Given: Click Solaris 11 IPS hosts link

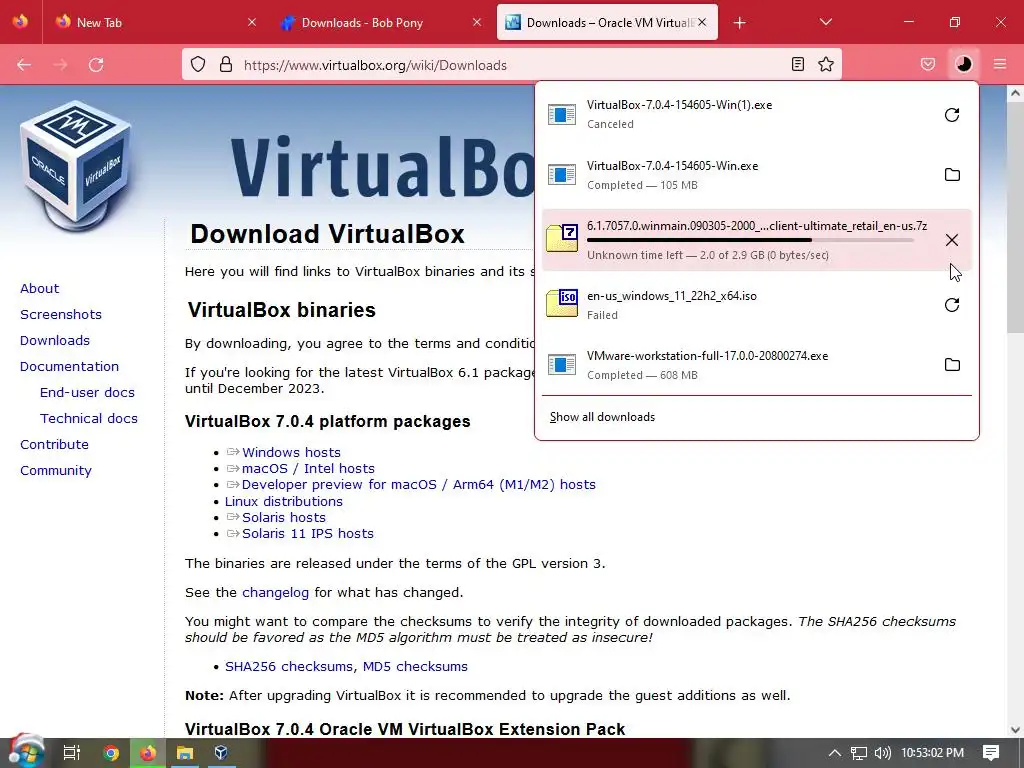Looking at the screenshot, I should pos(308,534).
